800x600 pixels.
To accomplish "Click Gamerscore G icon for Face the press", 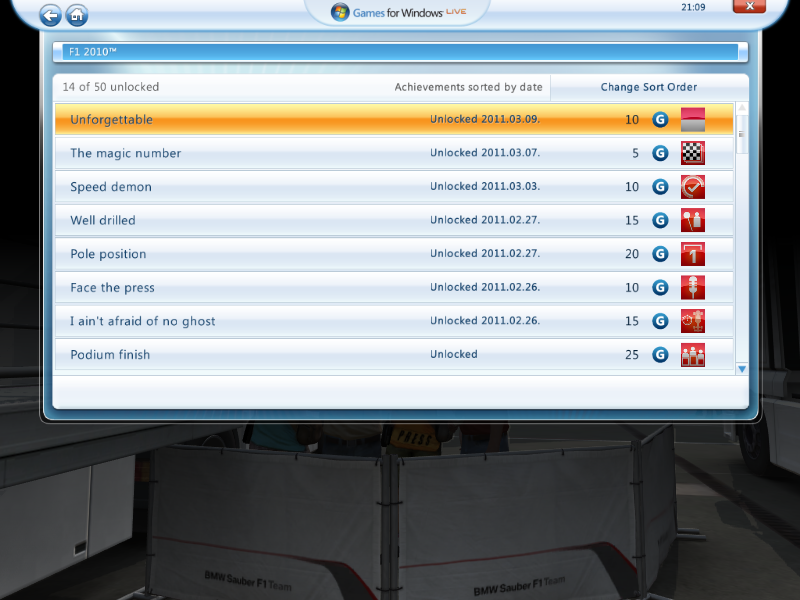I will (x=660, y=288).
